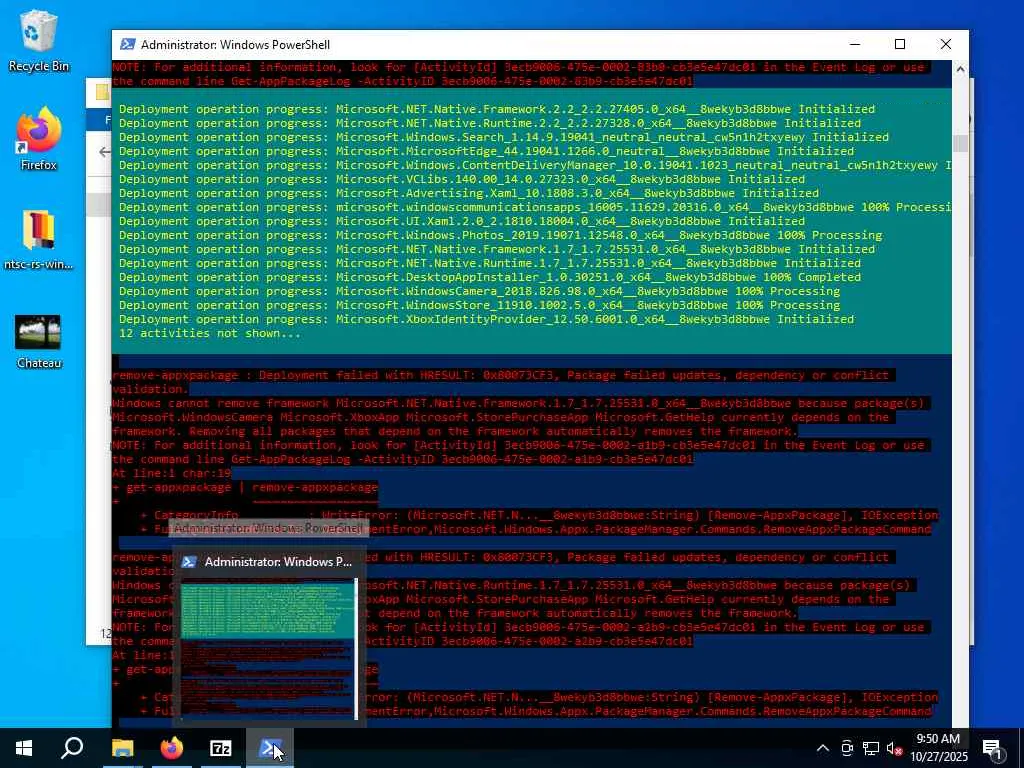Screen dimensions: 1024x768
Task: Click the Microsoft.DesktopAppInstaller 100% Completed line
Action: 490,277
